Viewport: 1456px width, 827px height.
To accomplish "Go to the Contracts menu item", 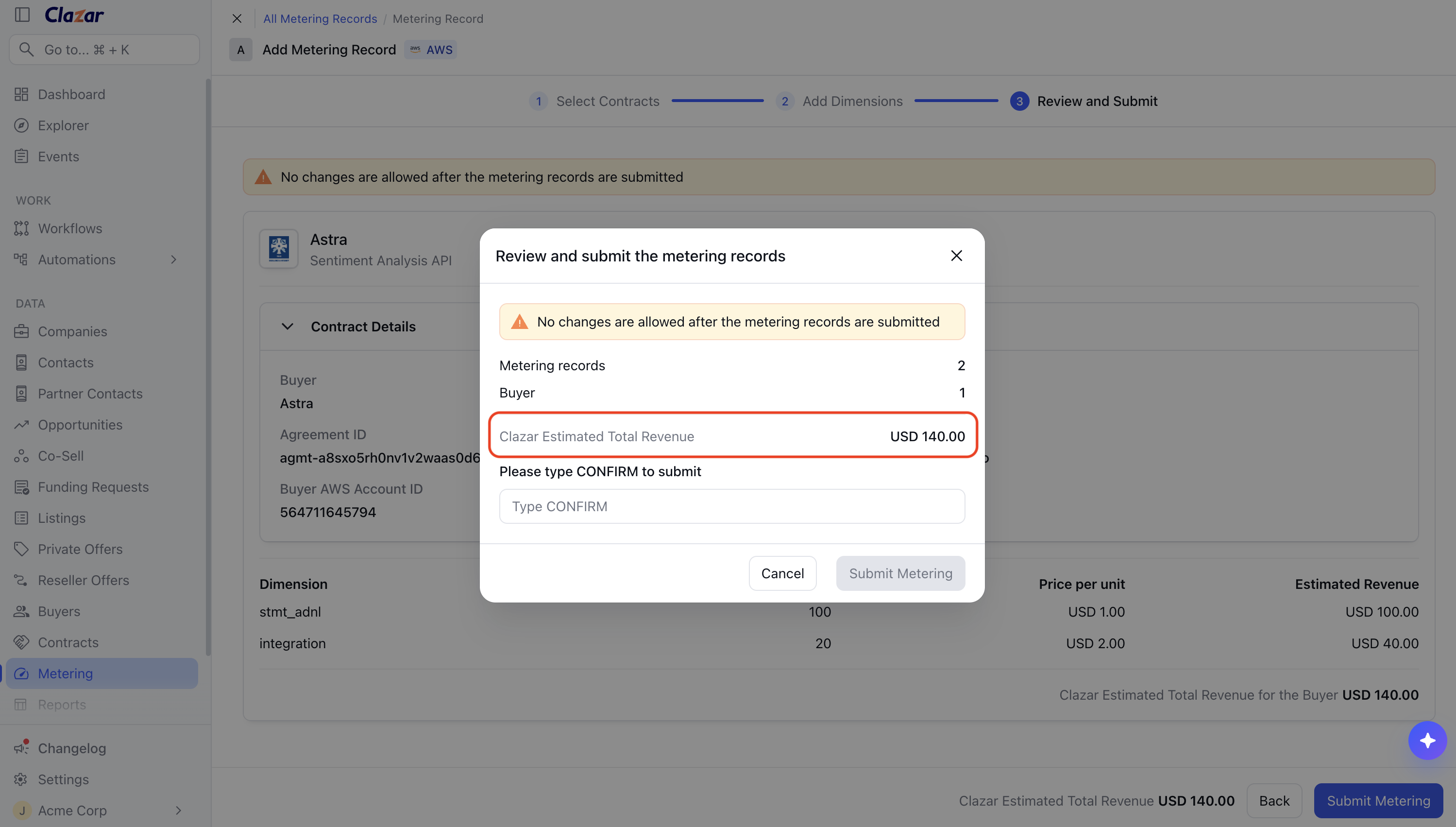I will [x=102, y=642].
